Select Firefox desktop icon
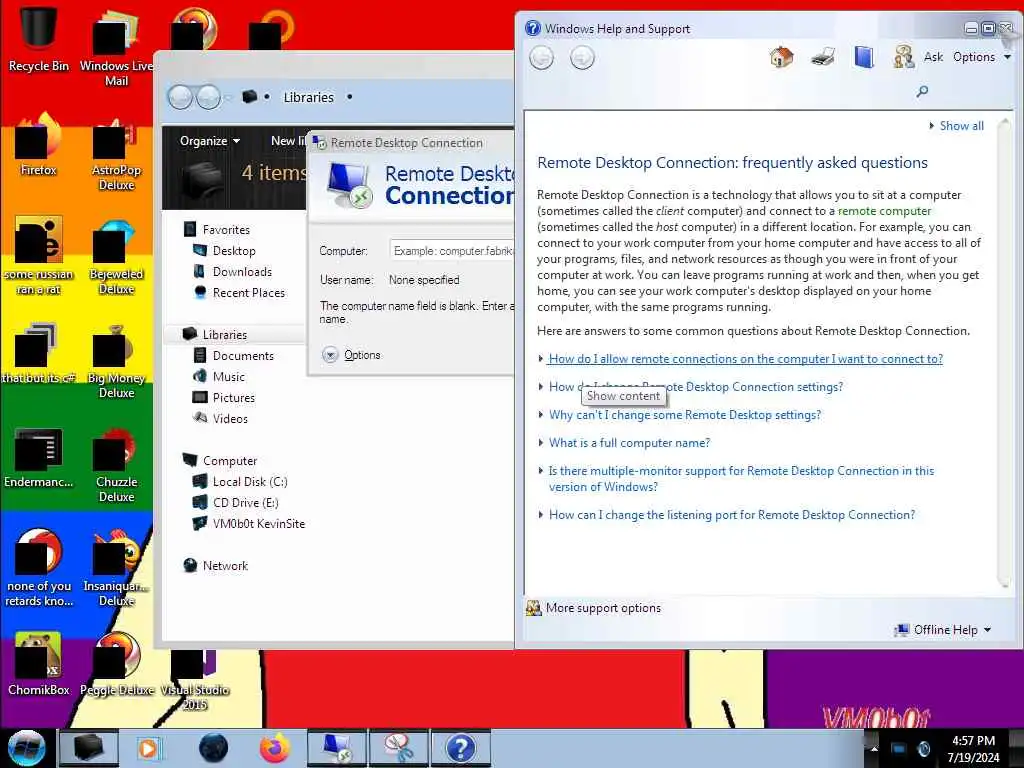The height and width of the screenshot is (768, 1024). pyautogui.click(x=39, y=144)
